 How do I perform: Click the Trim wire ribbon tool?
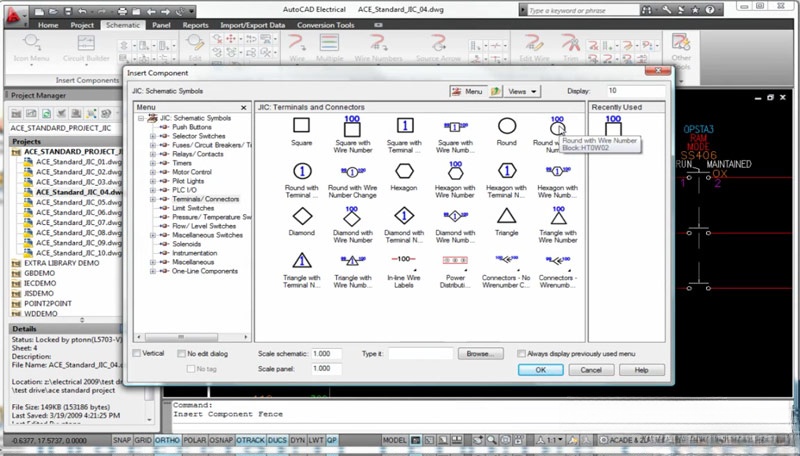click(570, 48)
